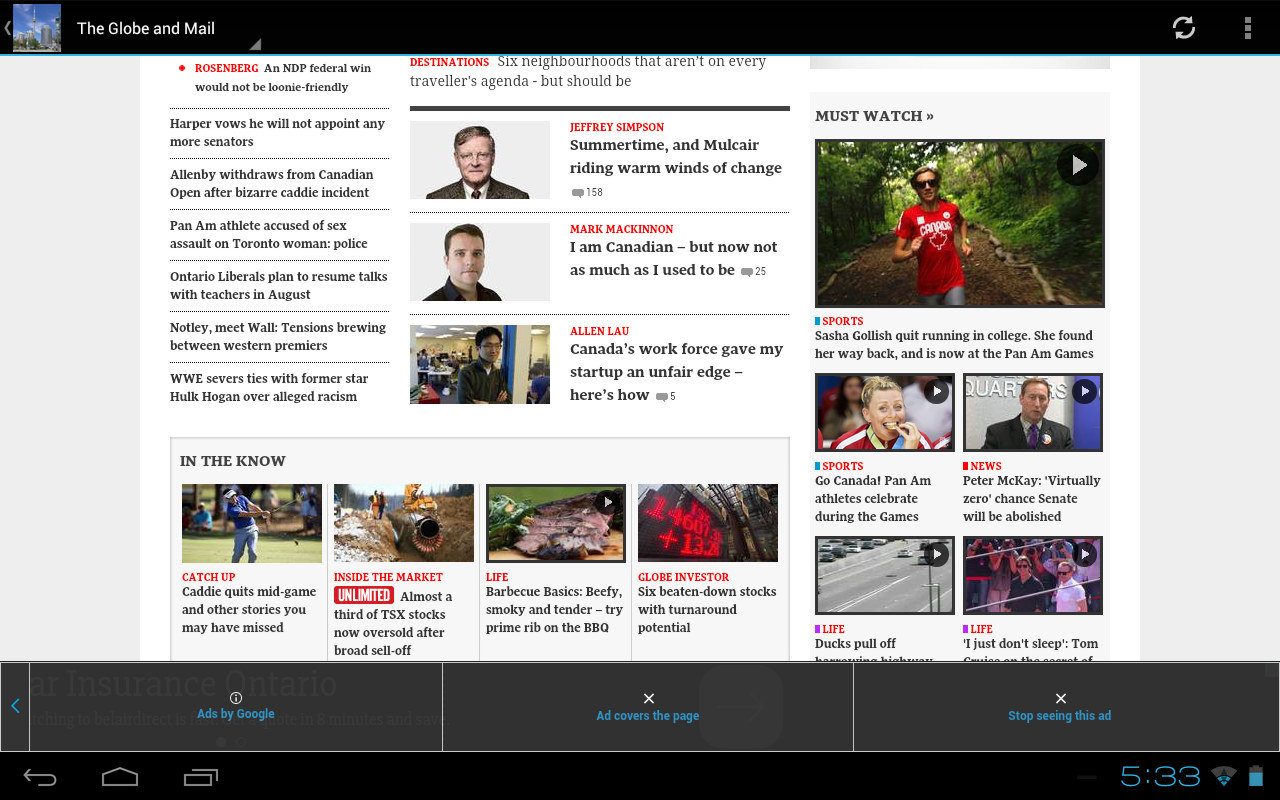Open 'Caddie quits mid-game' story
This screenshot has height=800, width=1280.
[249, 610]
